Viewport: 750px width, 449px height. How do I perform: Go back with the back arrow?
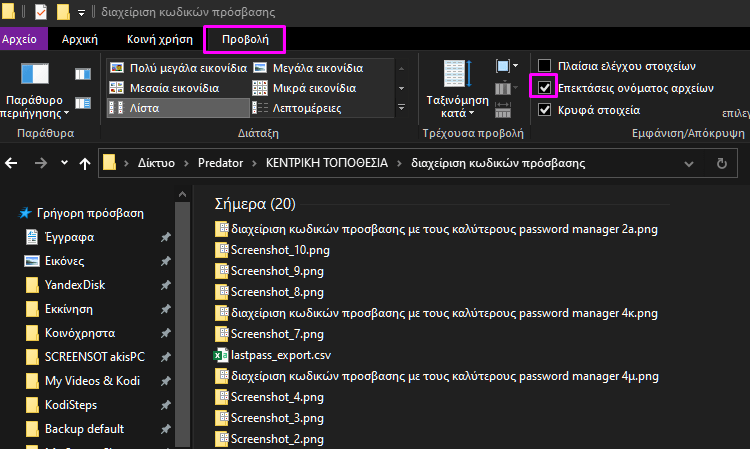(x=11, y=164)
